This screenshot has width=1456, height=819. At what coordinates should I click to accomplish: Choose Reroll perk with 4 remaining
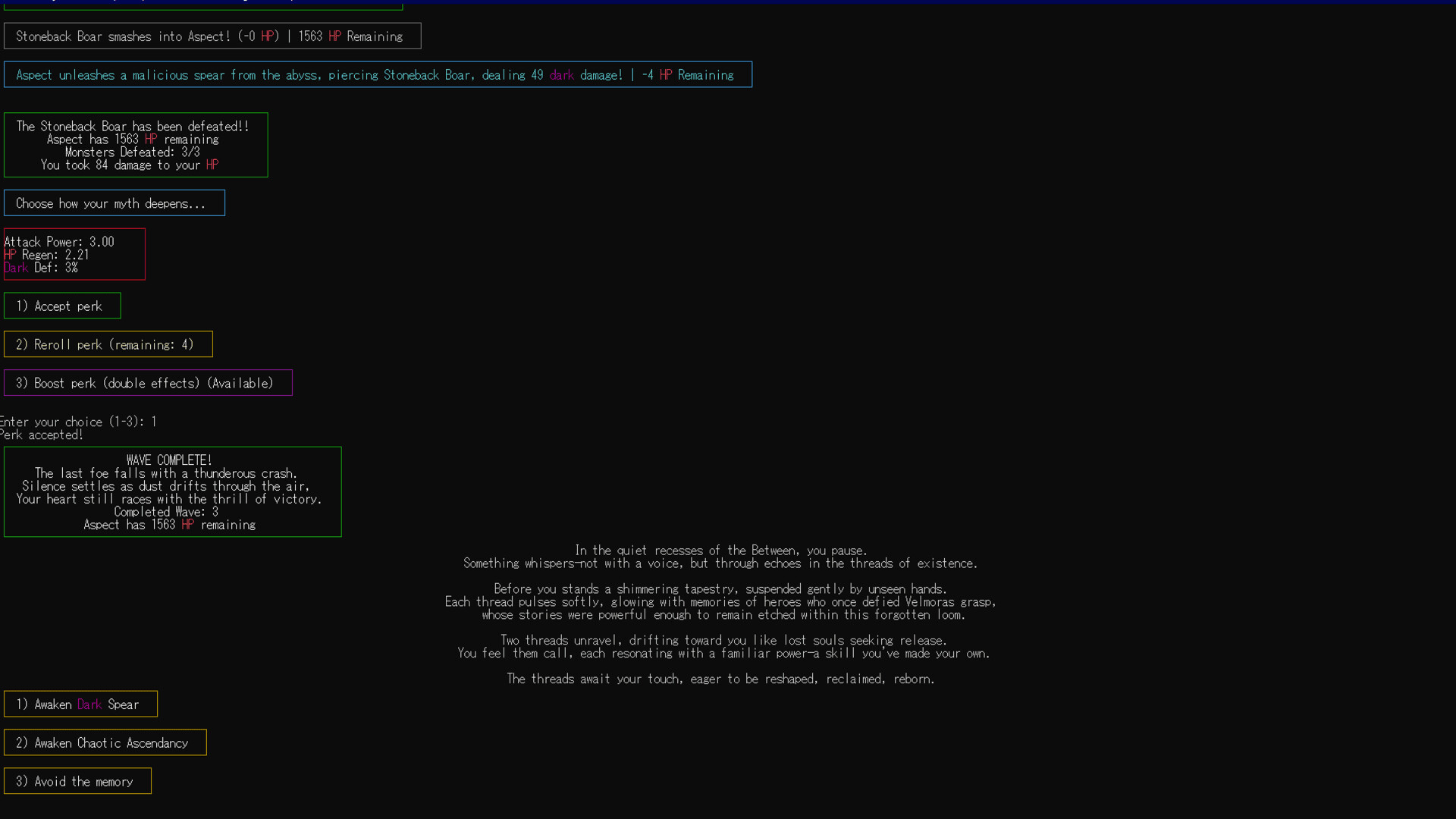click(108, 344)
